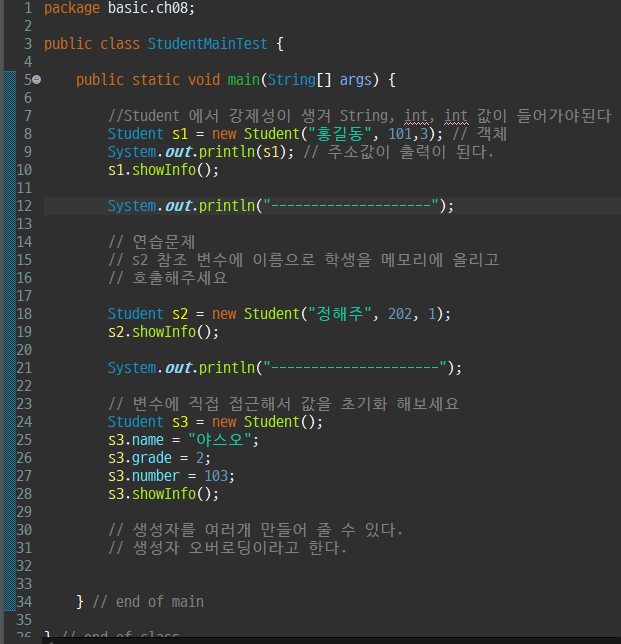This screenshot has height=644, width=621.
Task: Click comment '// 연습문제'
Action: [152, 242]
